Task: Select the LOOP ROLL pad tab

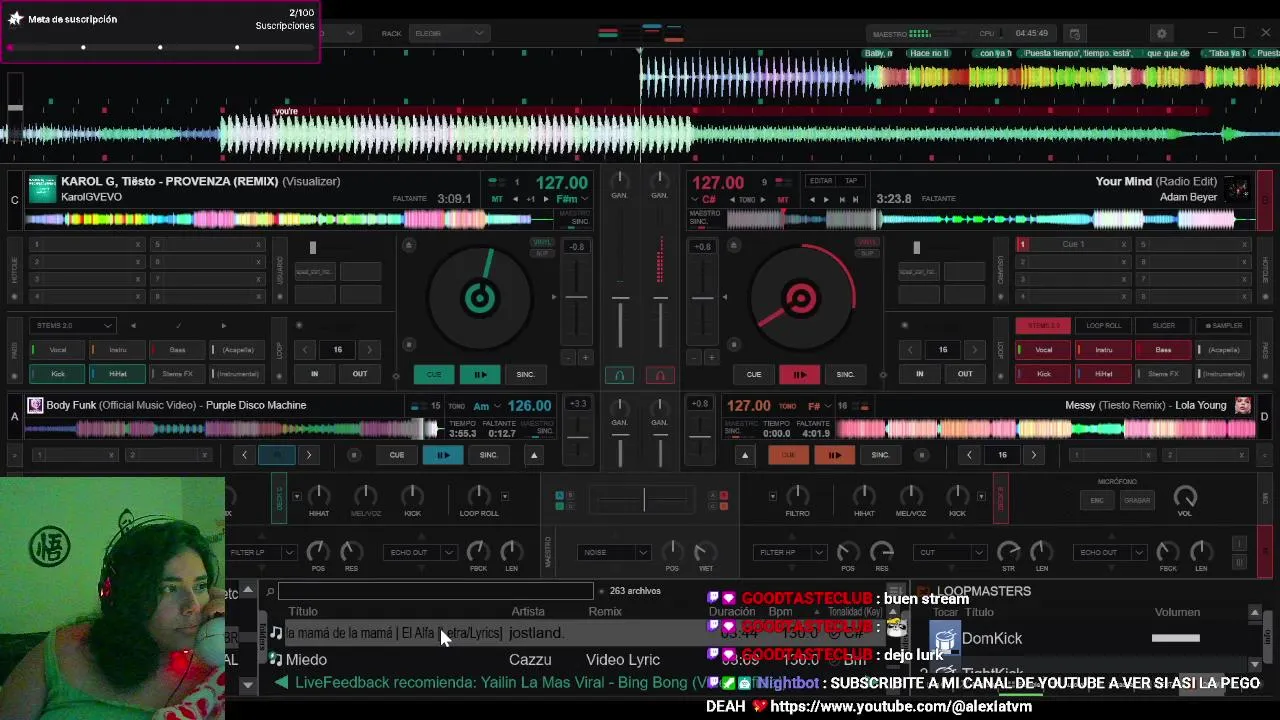Action: [1103, 325]
